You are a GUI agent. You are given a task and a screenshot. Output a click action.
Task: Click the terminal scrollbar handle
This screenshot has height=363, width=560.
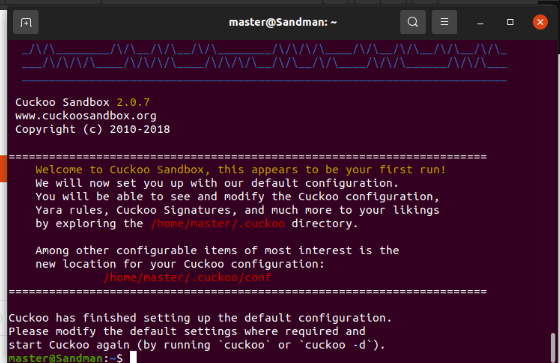pyautogui.click(x=553, y=348)
